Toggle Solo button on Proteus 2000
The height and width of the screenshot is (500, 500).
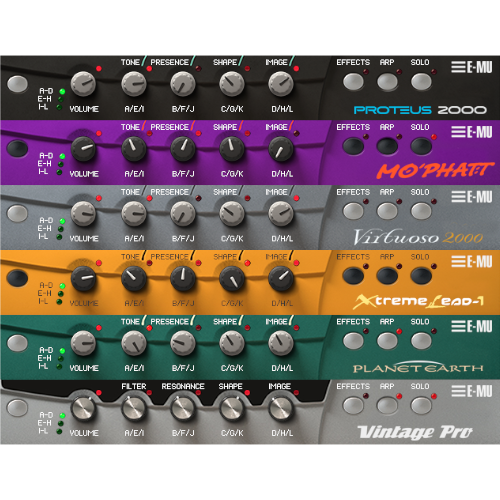421,82
